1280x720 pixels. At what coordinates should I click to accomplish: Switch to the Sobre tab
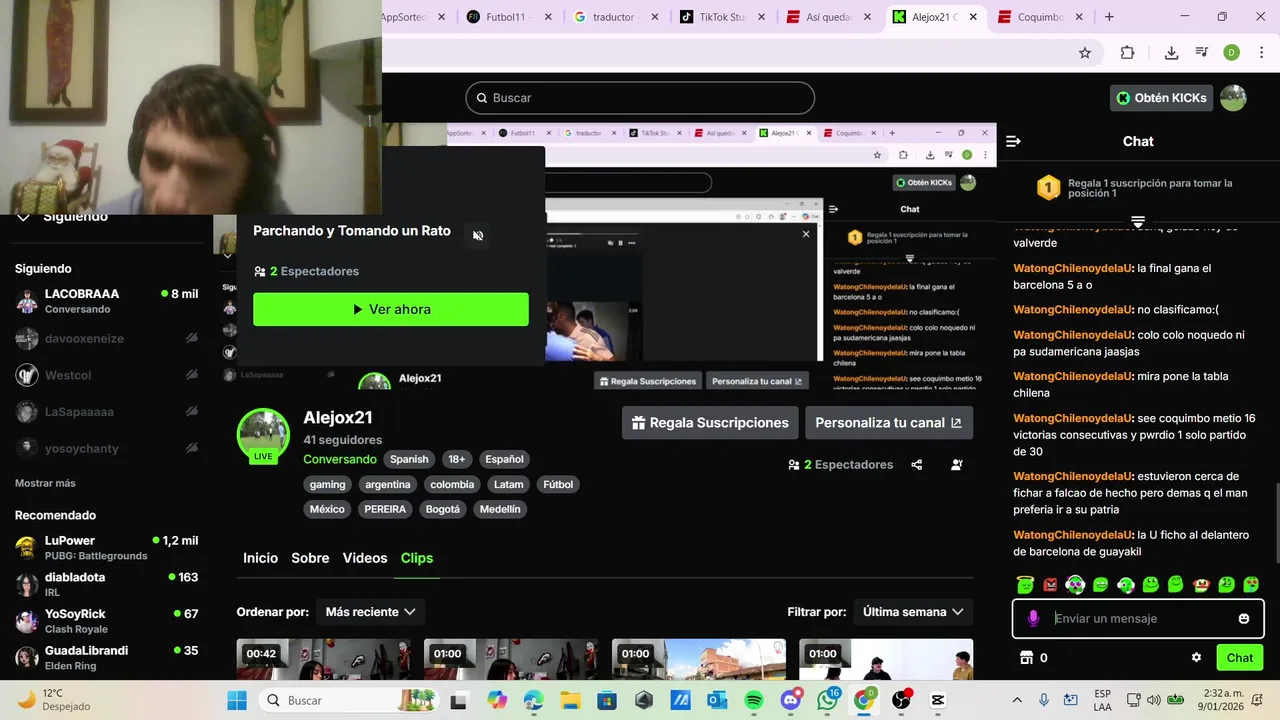click(x=310, y=558)
